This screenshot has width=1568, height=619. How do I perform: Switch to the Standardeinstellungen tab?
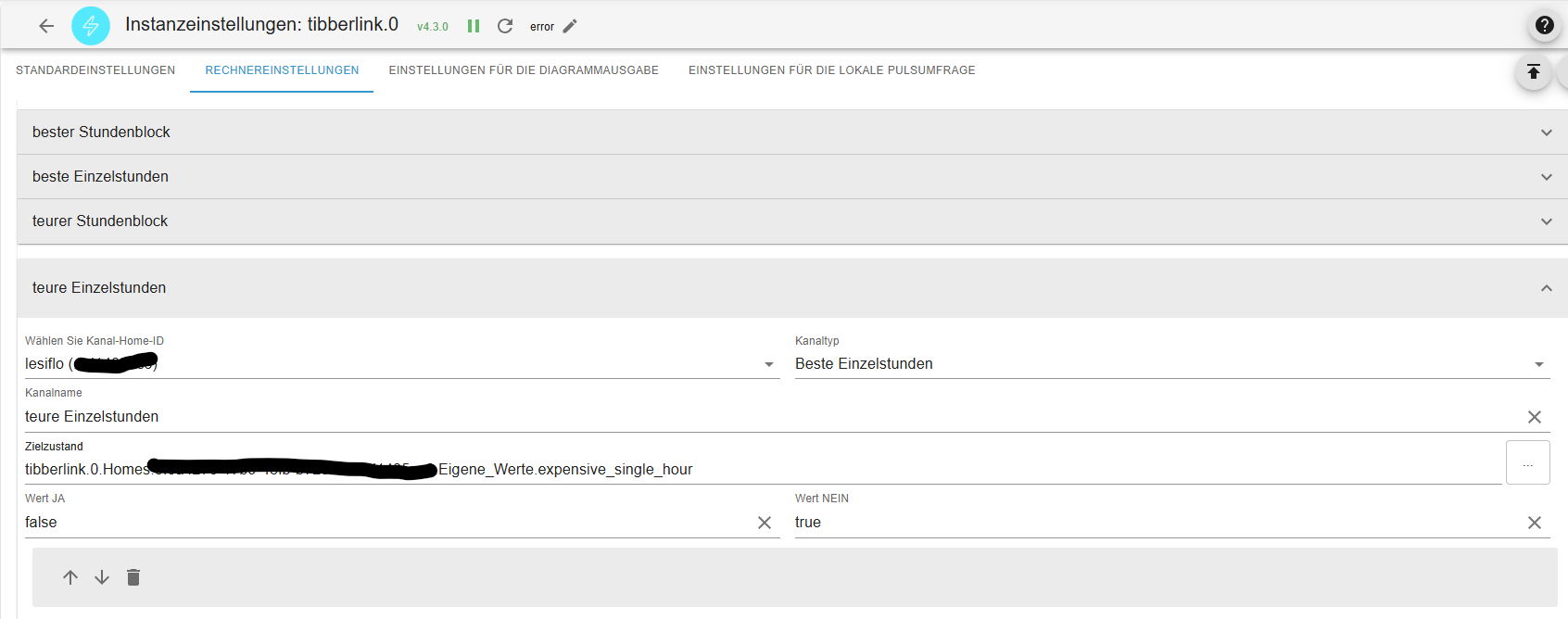(95, 70)
